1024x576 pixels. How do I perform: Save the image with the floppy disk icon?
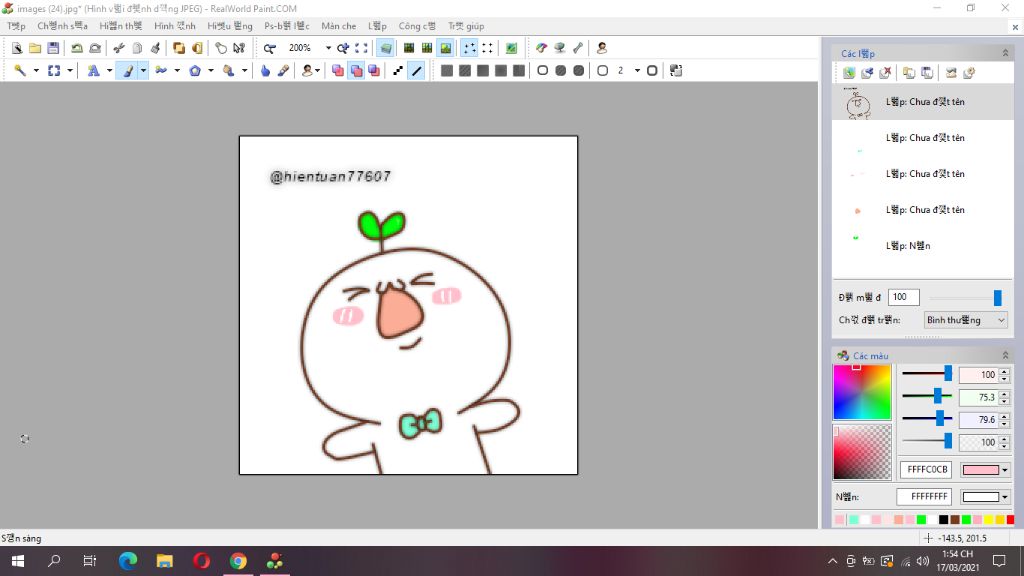[x=54, y=48]
